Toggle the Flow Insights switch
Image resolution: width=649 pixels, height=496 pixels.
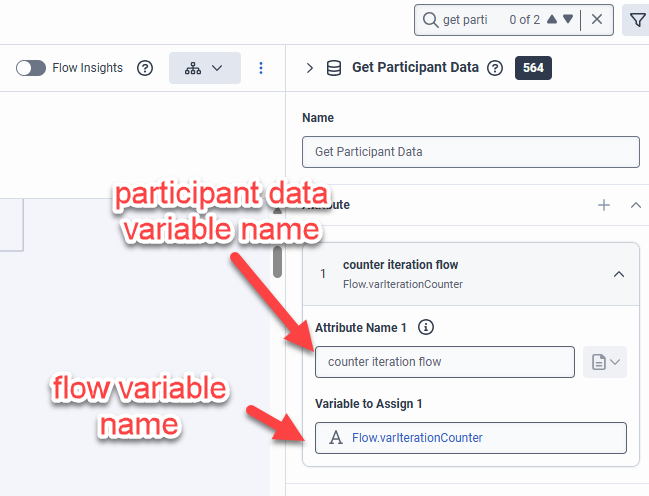[x=31, y=68]
